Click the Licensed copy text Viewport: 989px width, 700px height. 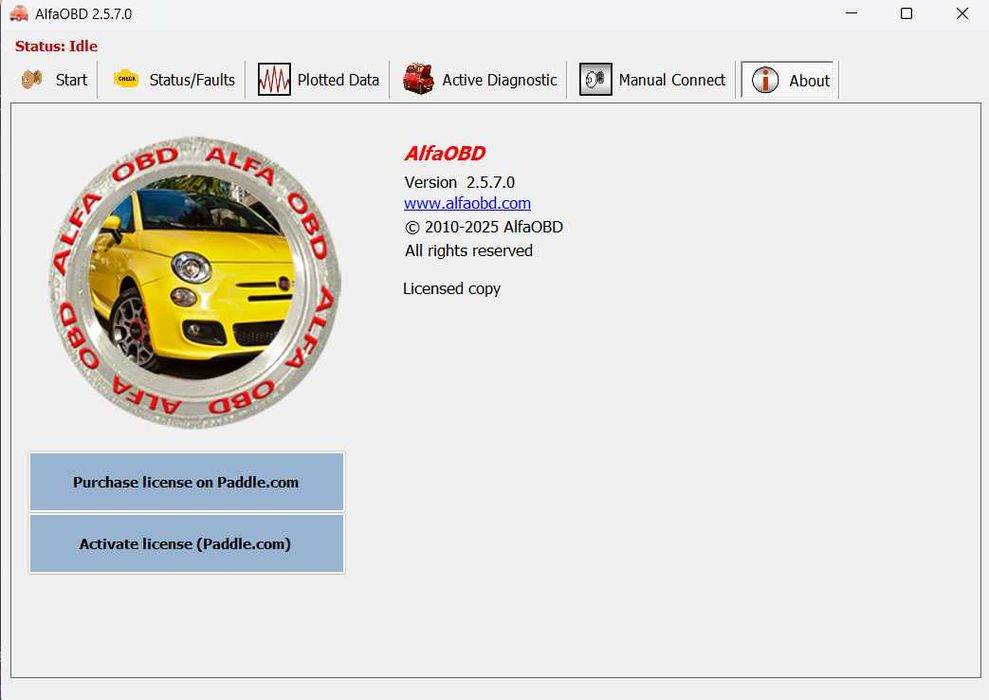452,289
